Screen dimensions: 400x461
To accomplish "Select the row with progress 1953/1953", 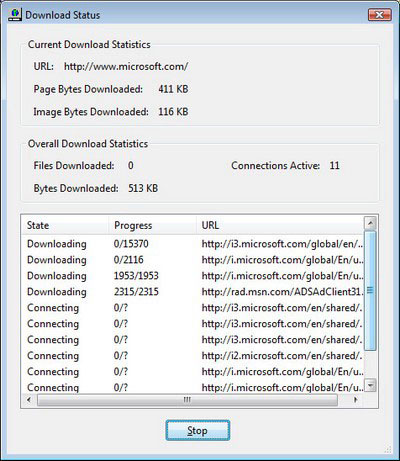I will click(193, 276).
